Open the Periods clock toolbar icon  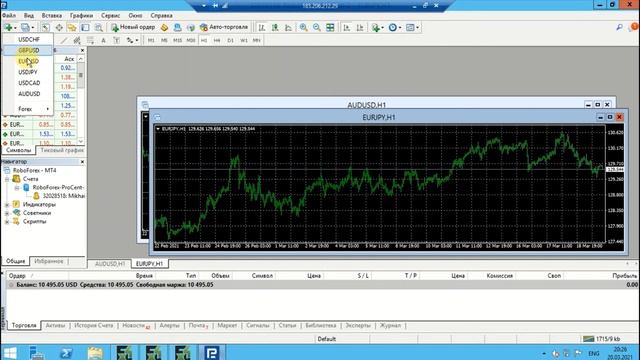pos(392,27)
